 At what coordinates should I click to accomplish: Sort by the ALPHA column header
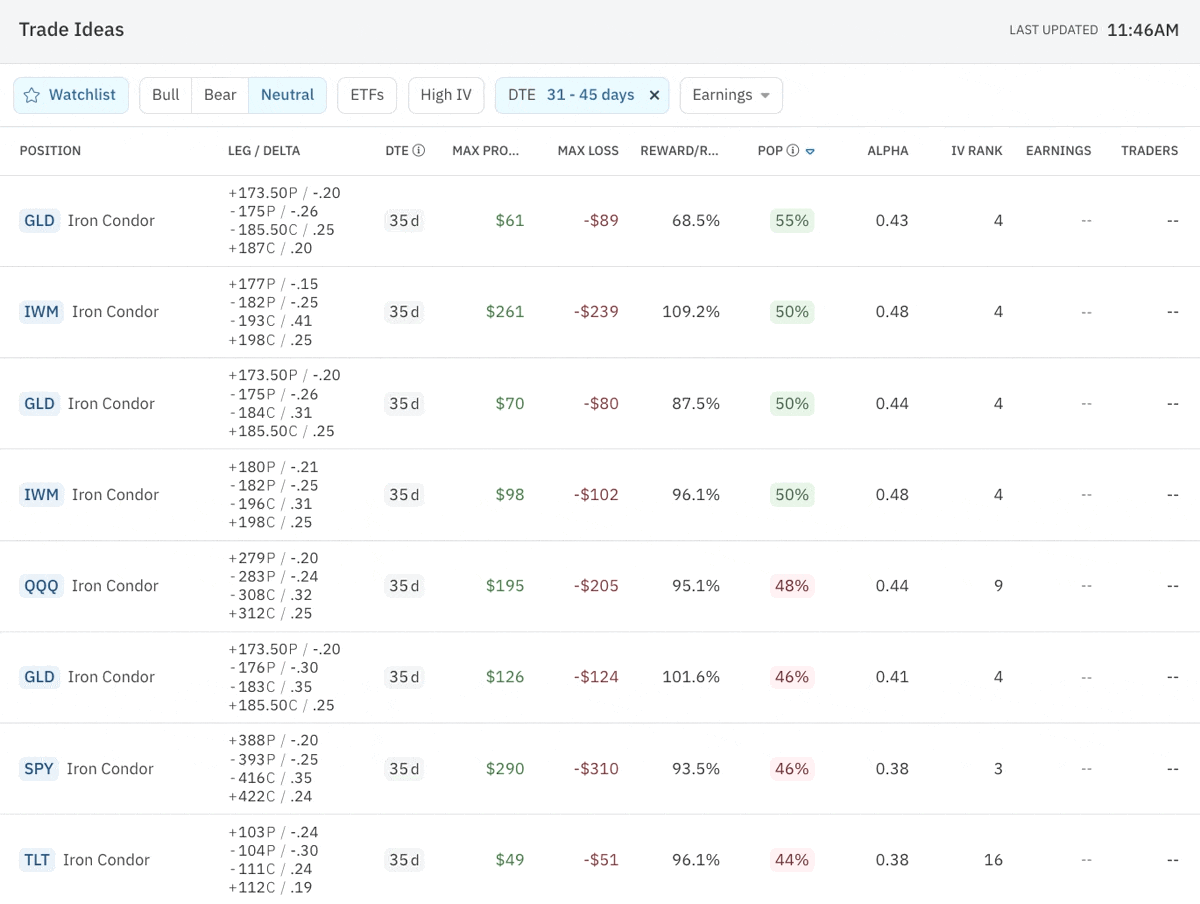tap(888, 151)
